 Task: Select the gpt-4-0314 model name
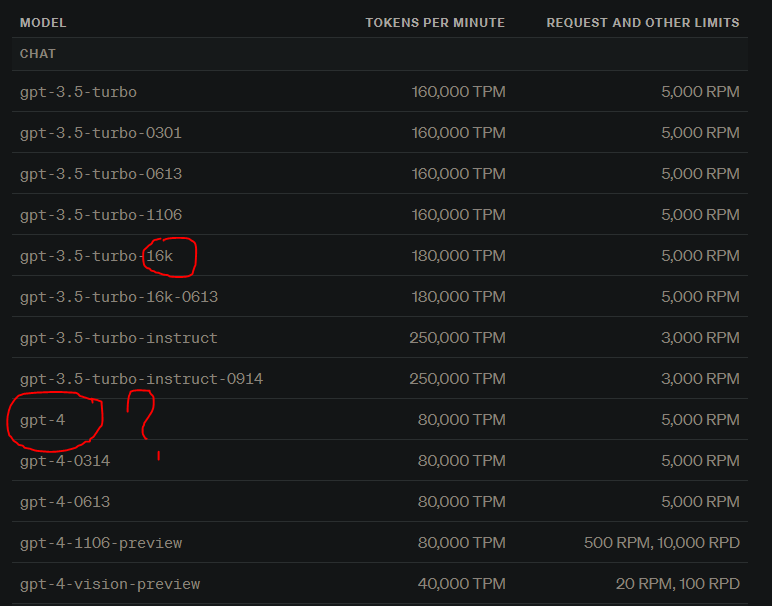65,461
